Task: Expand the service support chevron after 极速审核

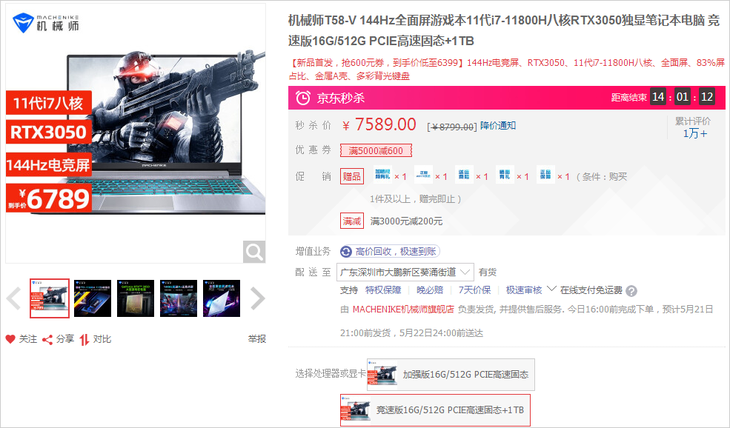Action: 551,289
